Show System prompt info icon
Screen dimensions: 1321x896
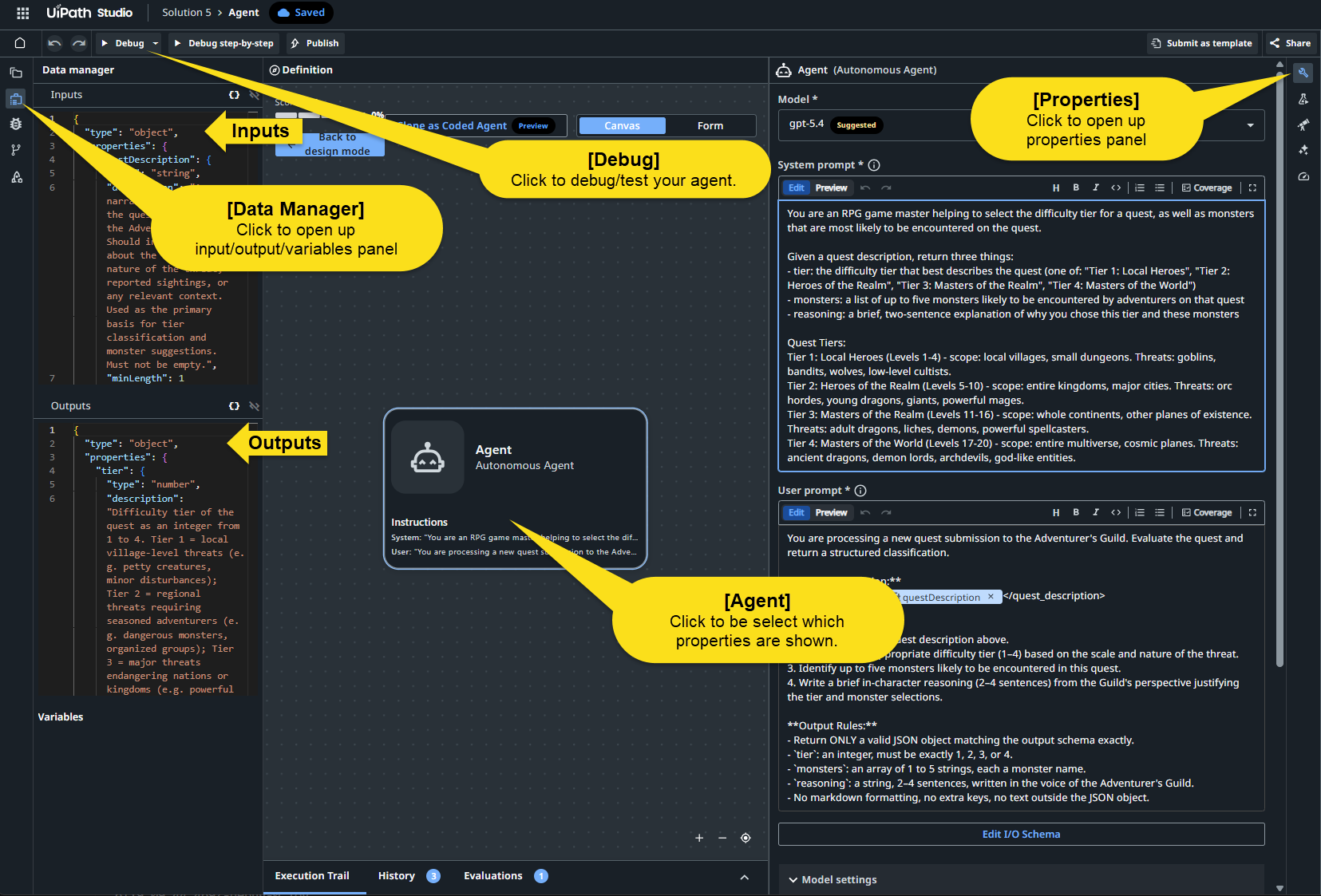tap(874, 165)
